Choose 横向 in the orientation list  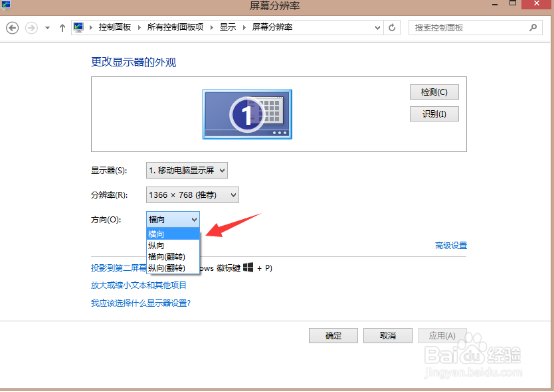point(173,234)
